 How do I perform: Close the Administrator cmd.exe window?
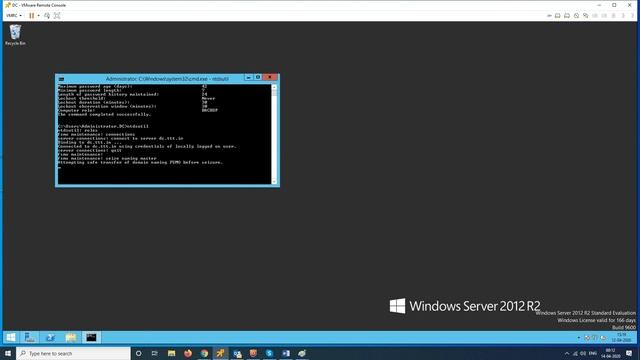[270, 78]
